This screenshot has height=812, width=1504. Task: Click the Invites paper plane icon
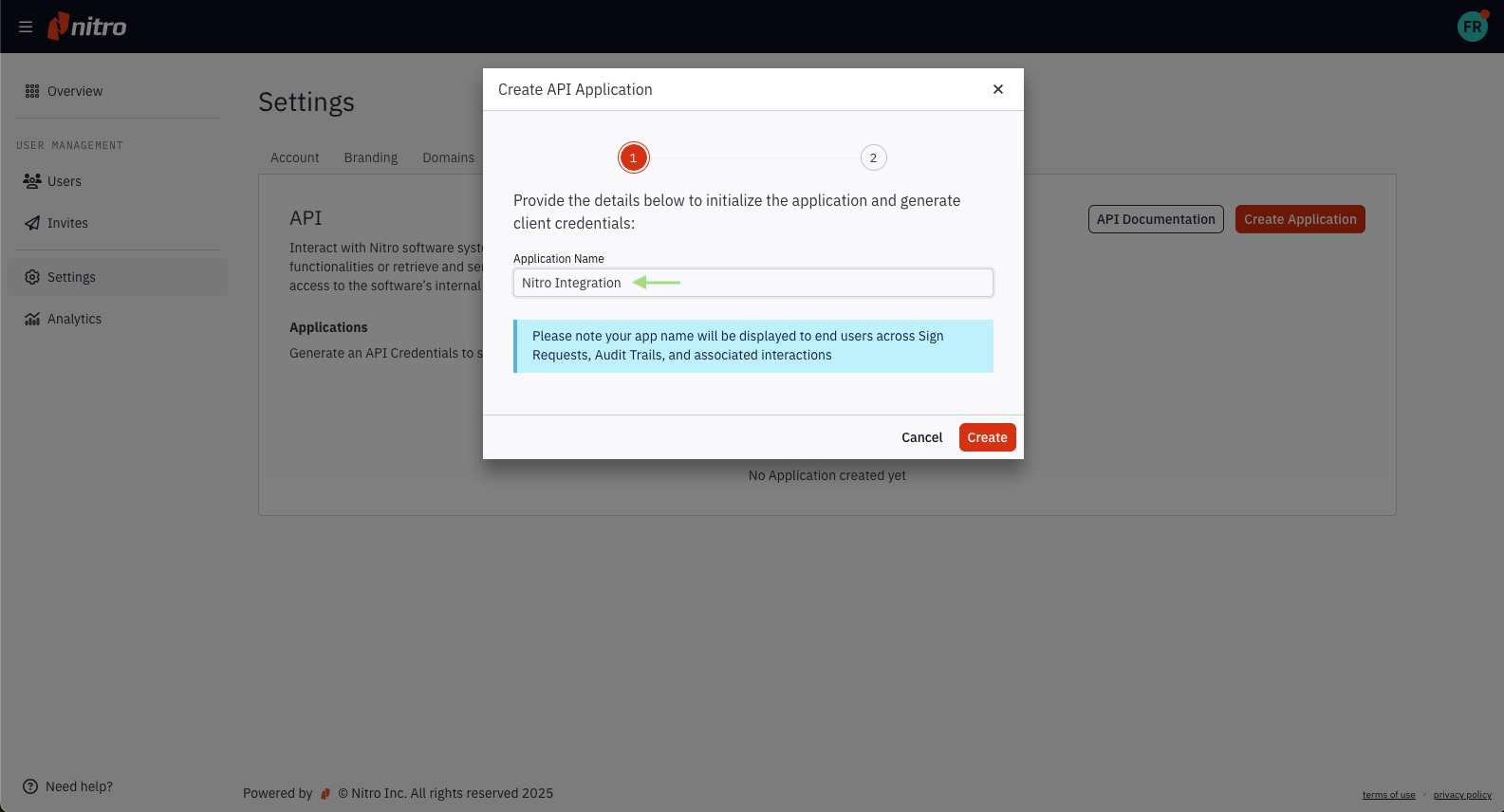[x=32, y=223]
